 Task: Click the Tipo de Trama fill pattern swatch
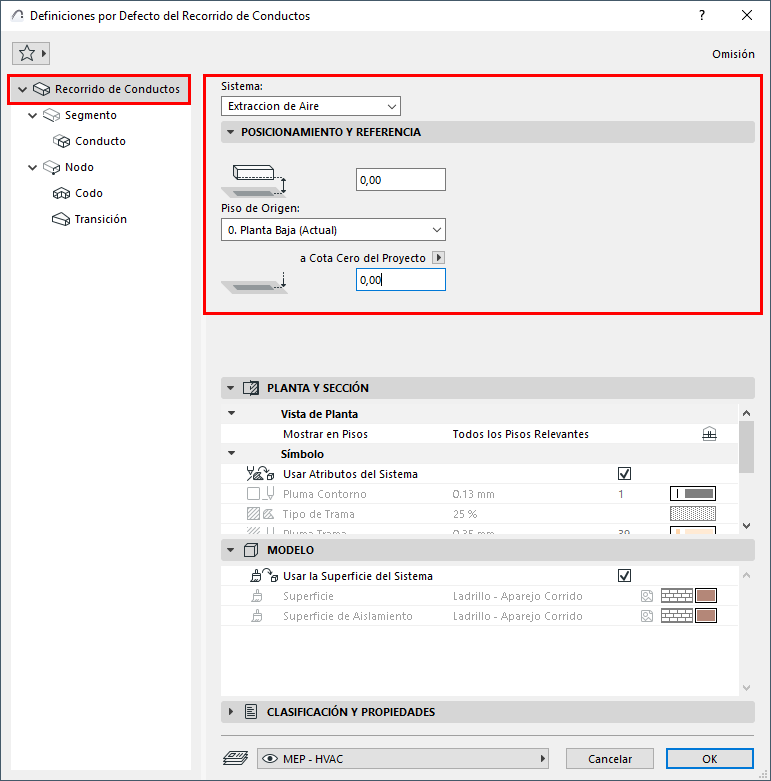693,514
